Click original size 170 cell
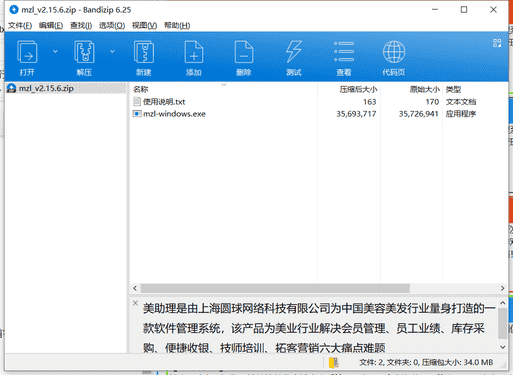This screenshot has height=375, width=513. tap(432, 102)
